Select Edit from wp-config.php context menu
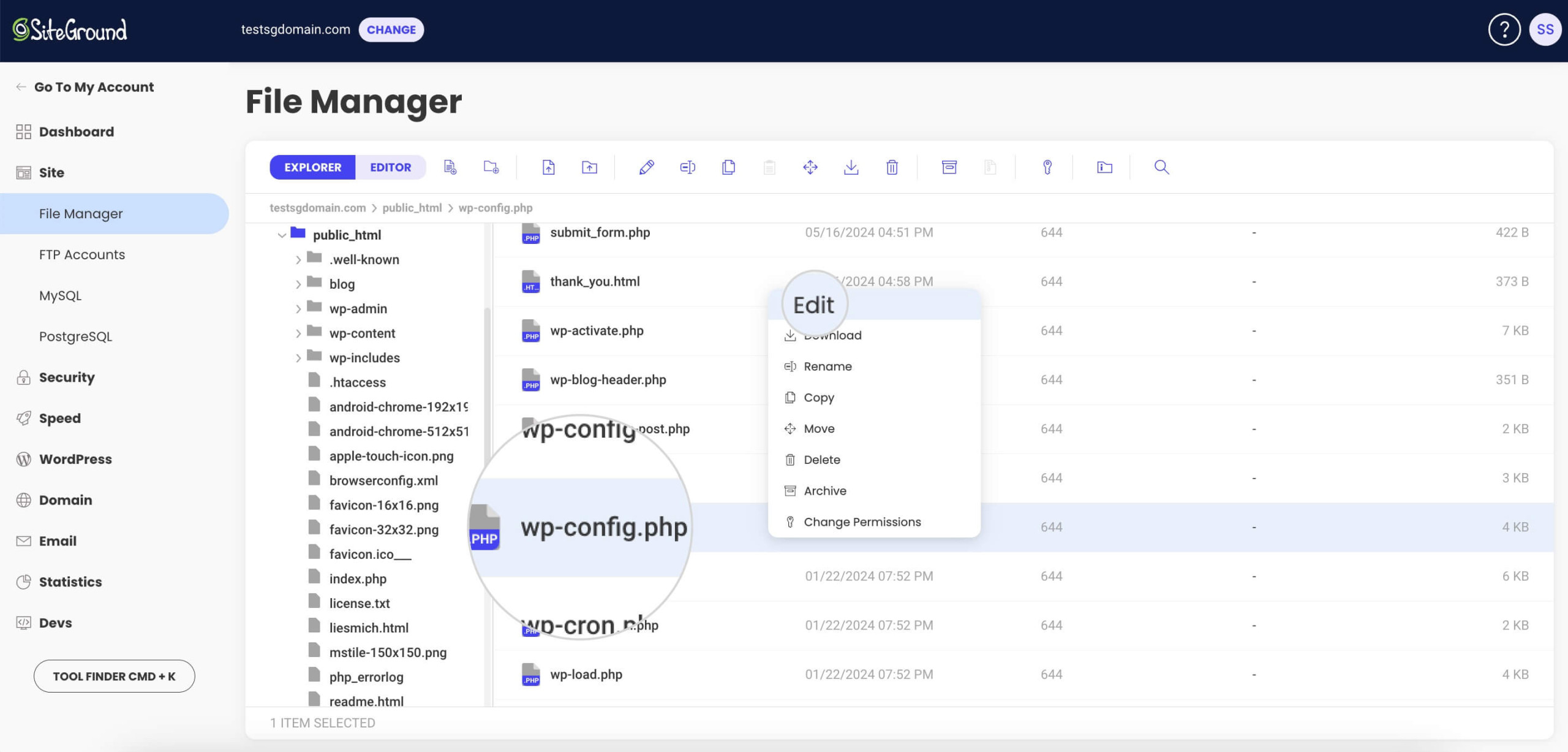Screen dimensions: 1568x752 coord(813,303)
